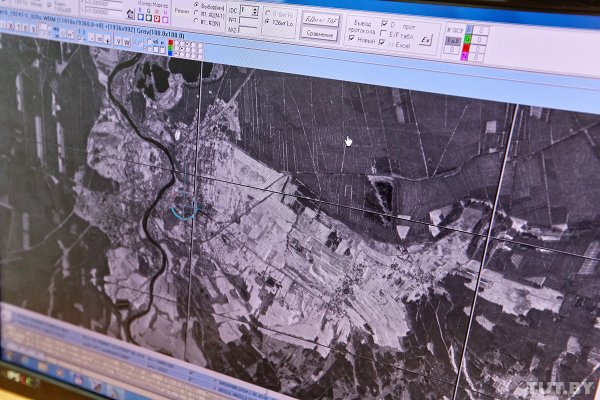This screenshot has width=600, height=400.
Task: Click the button above Сравнение
Action: tap(320, 18)
